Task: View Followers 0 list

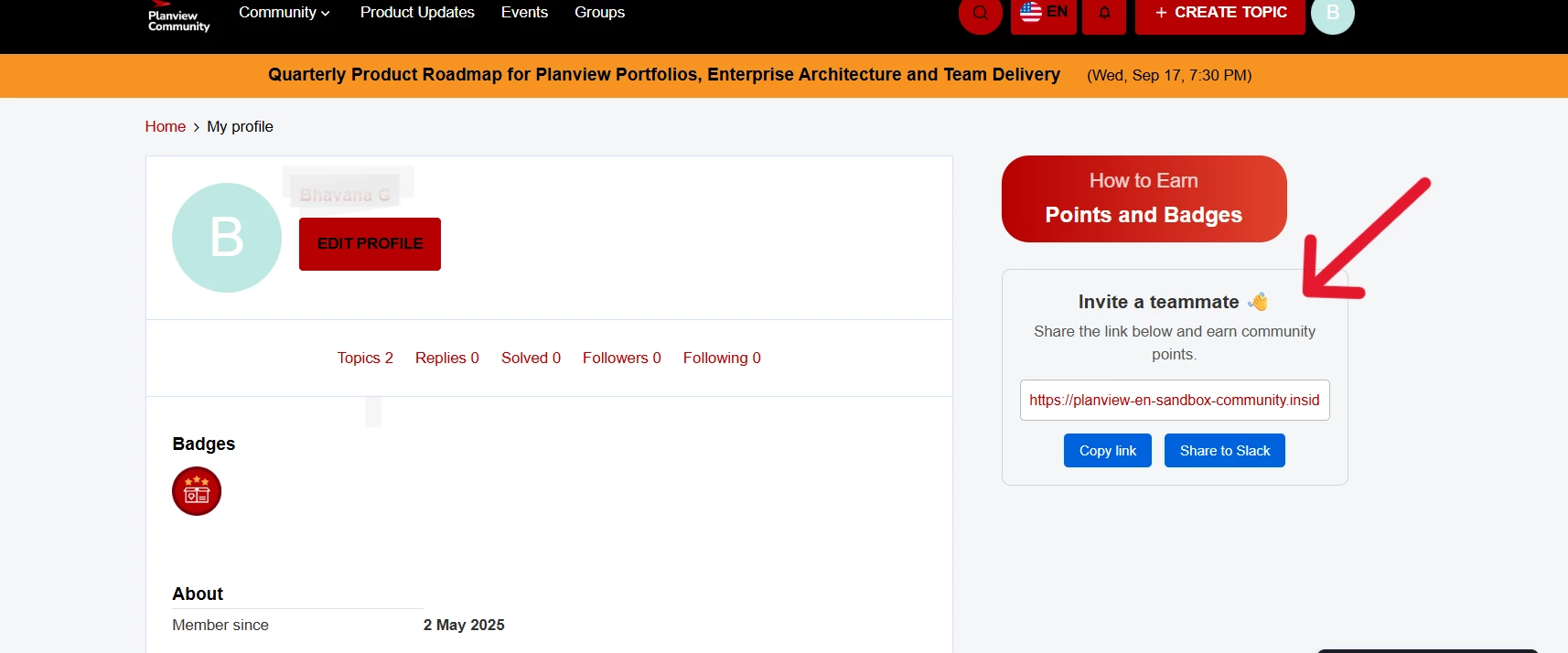Action: [x=622, y=358]
